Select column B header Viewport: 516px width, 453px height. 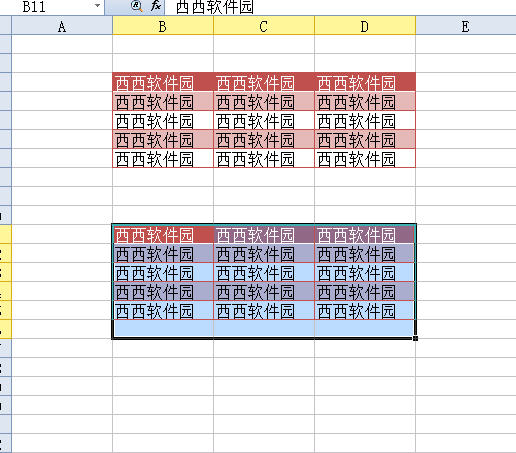(163, 26)
